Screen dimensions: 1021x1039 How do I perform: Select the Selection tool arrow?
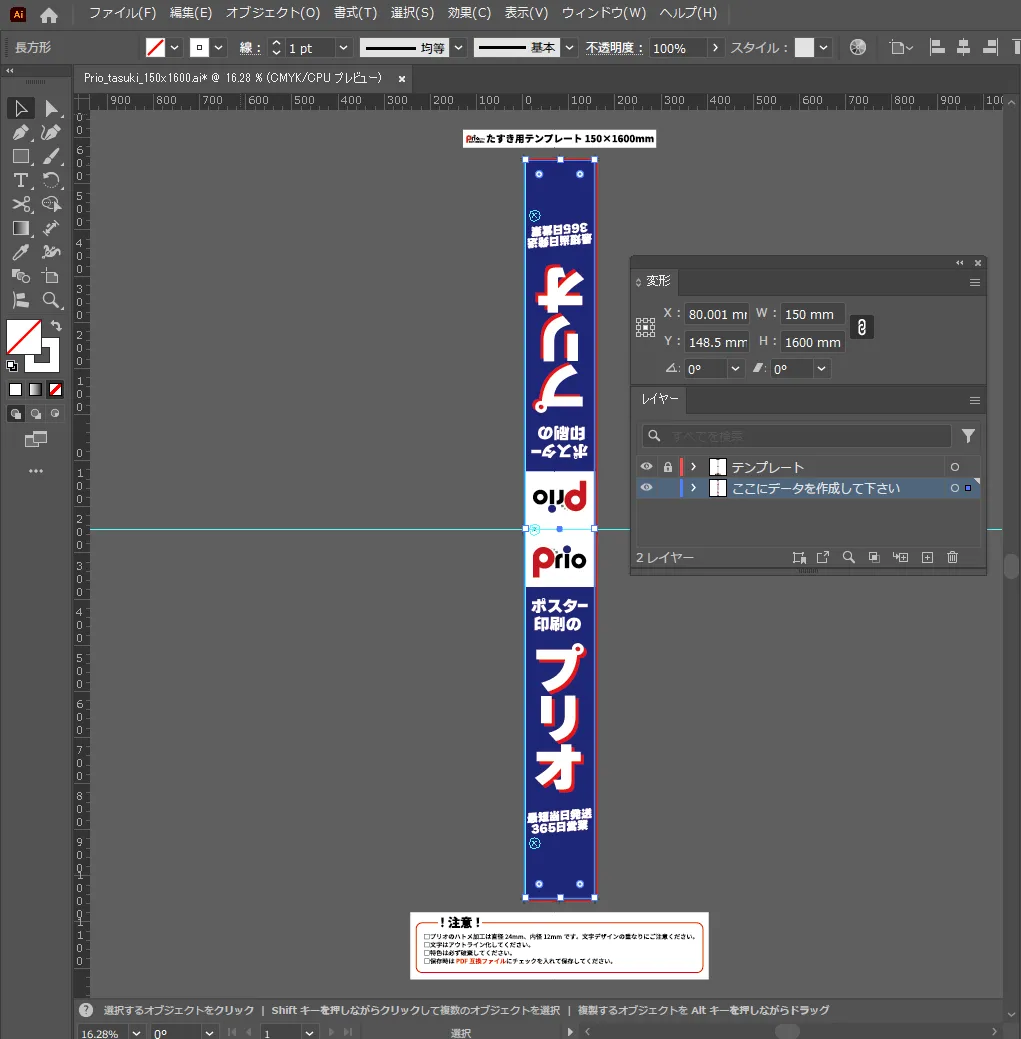[x=21, y=108]
